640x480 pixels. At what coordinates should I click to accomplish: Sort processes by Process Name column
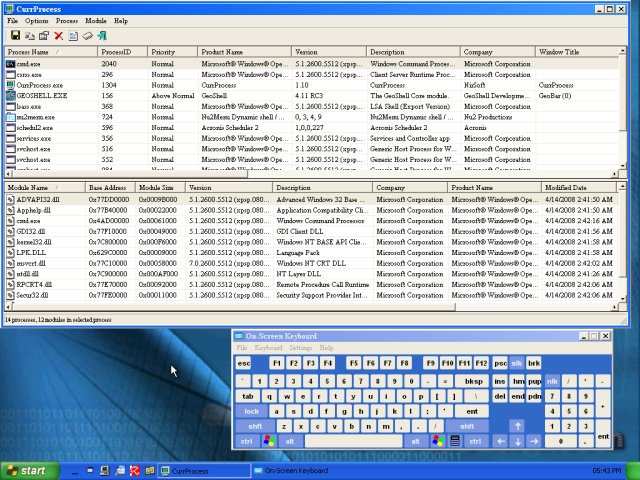[51, 52]
